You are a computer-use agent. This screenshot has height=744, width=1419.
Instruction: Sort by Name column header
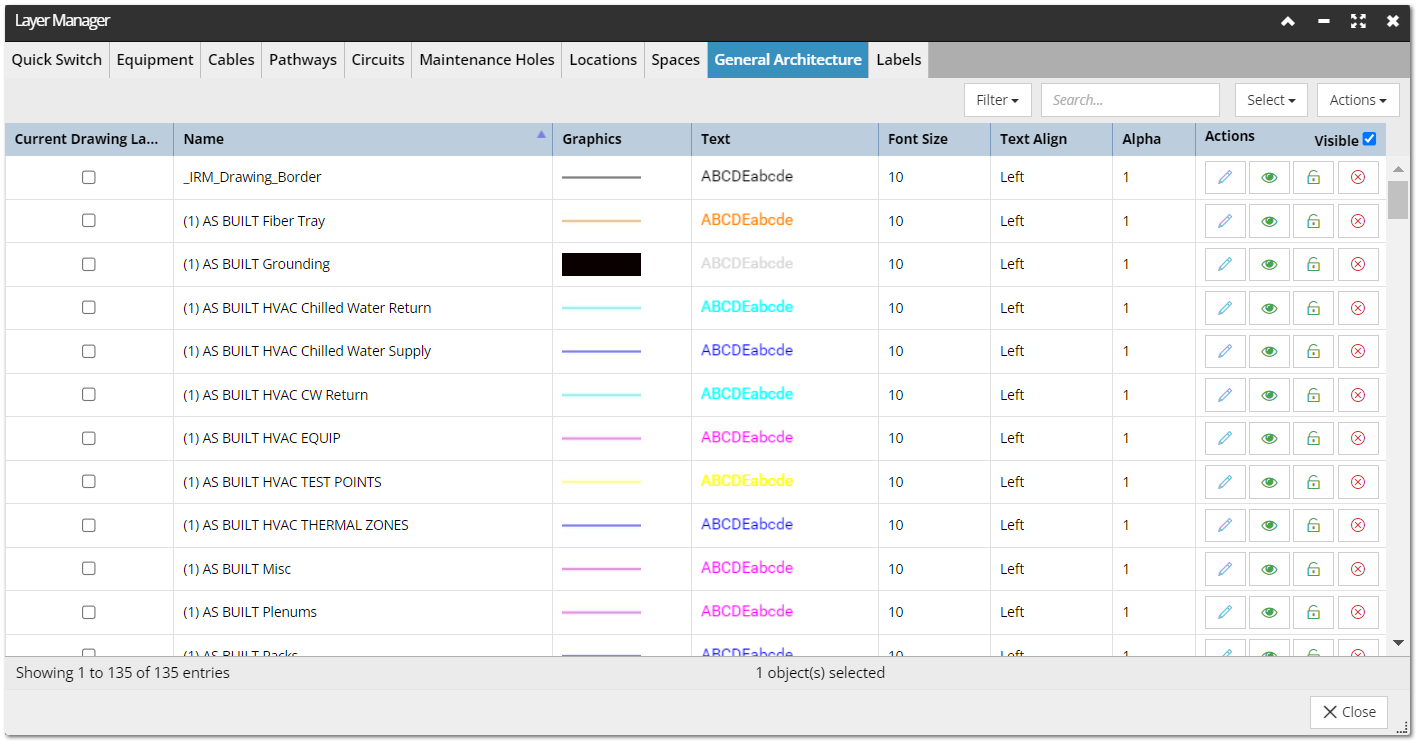point(363,139)
